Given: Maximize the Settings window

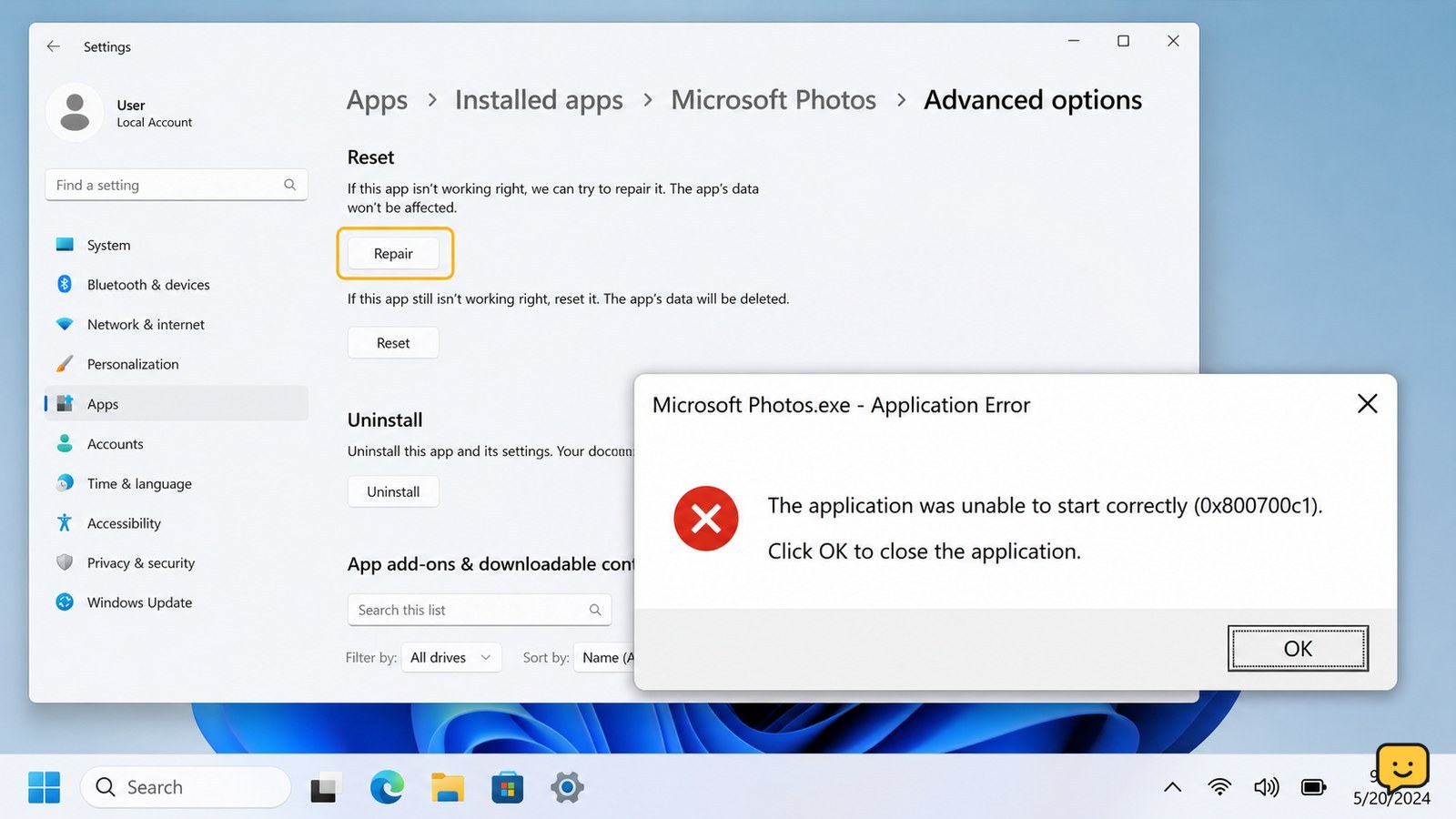Looking at the screenshot, I should click(1124, 41).
